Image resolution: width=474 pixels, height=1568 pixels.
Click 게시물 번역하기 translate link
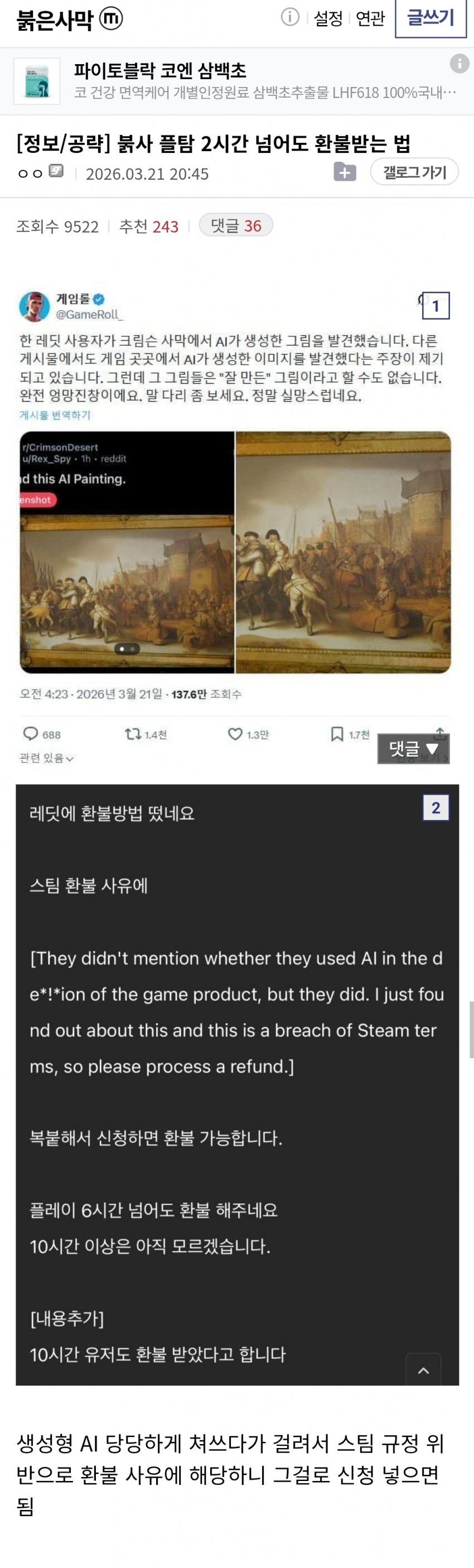click(x=55, y=414)
